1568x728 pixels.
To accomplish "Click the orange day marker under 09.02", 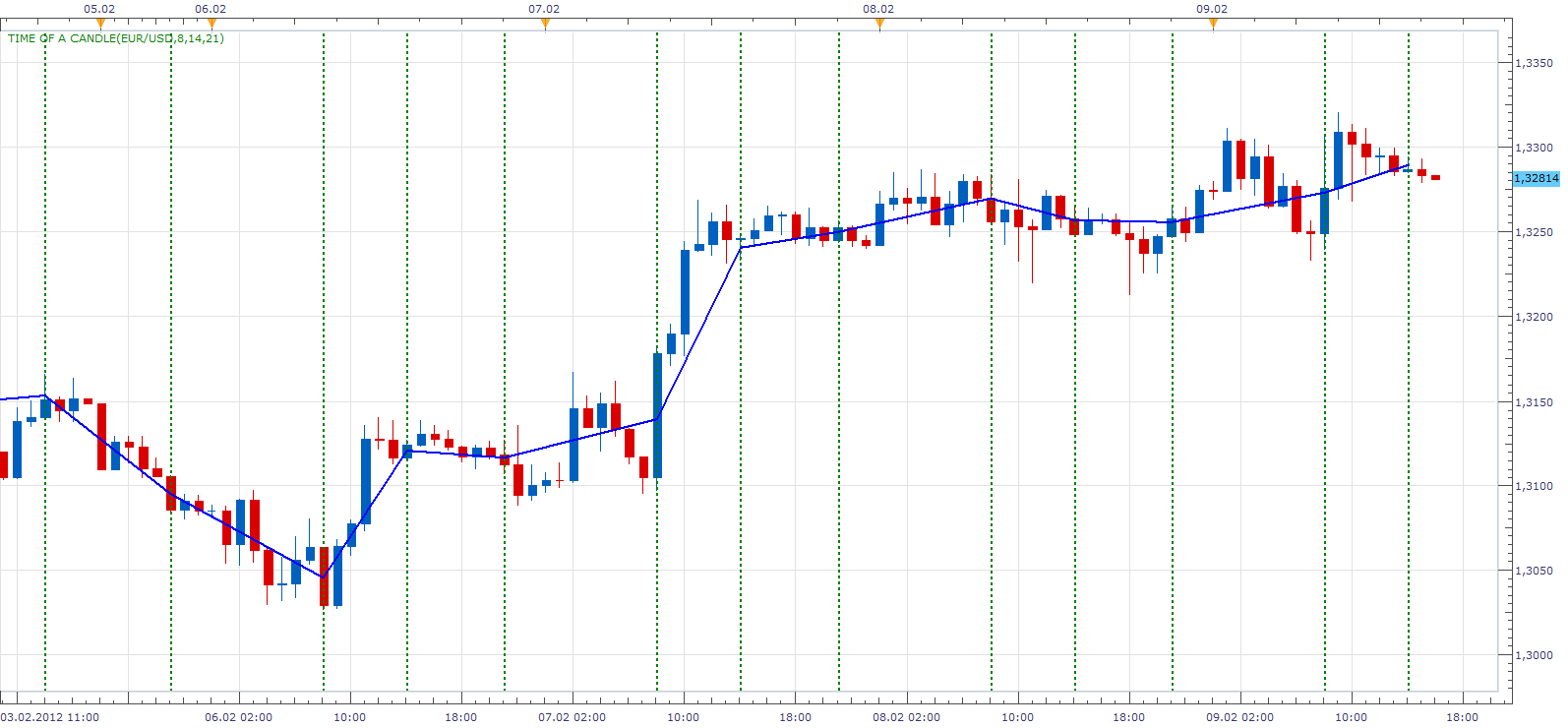I will tap(1213, 24).
